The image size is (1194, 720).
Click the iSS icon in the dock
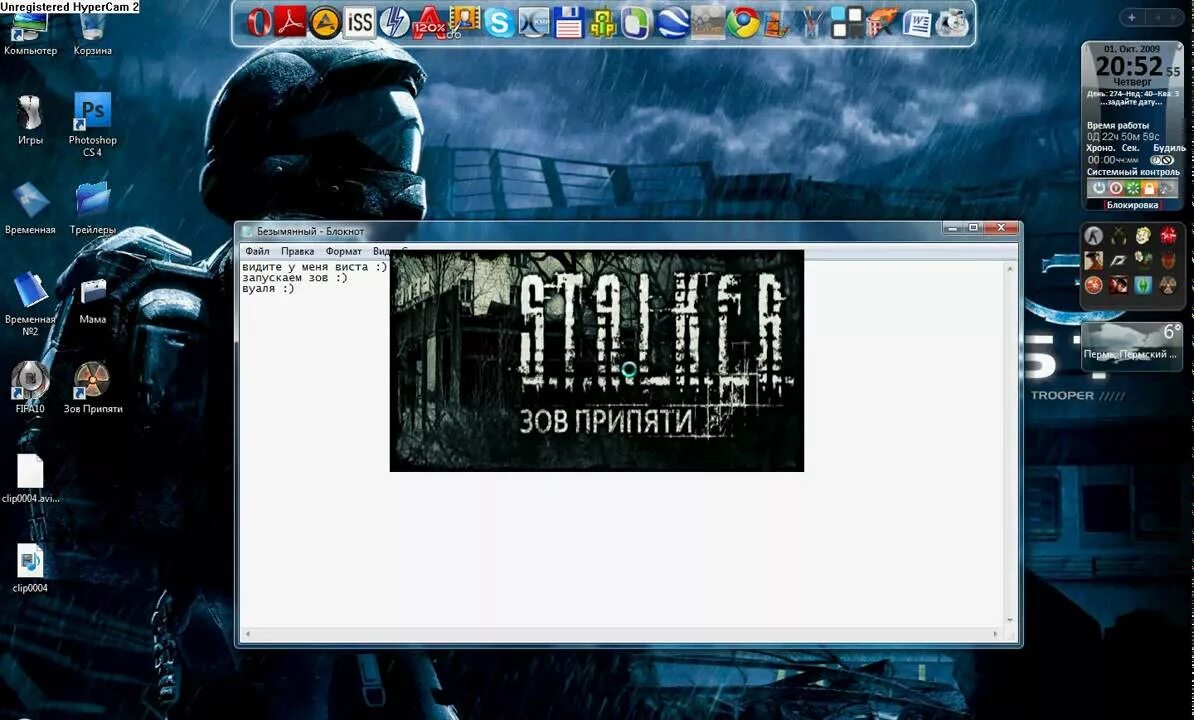pyautogui.click(x=359, y=23)
